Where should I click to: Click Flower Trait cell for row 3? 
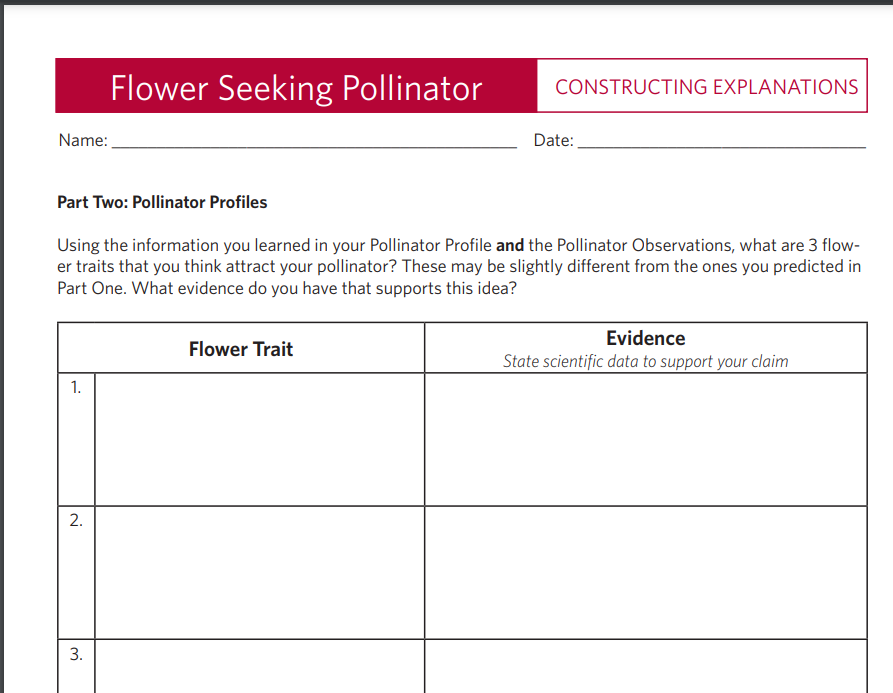260,666
